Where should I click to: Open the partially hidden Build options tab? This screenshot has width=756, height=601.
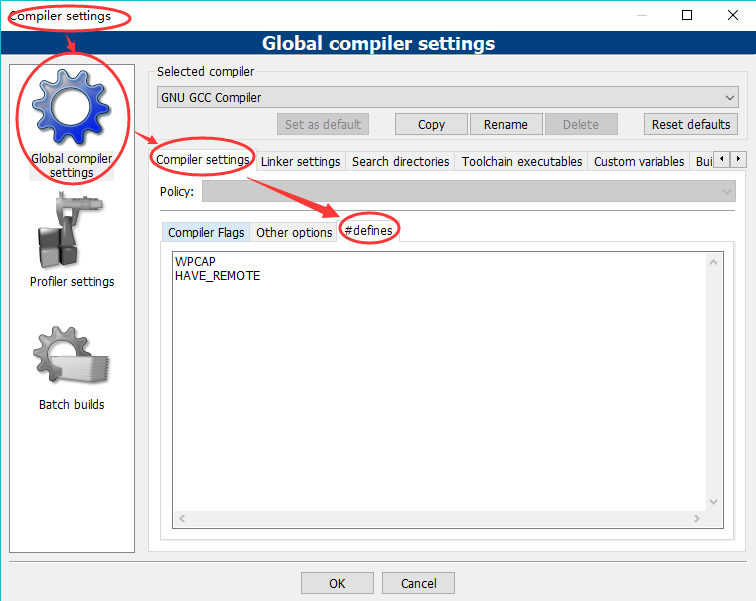point(702,161)
